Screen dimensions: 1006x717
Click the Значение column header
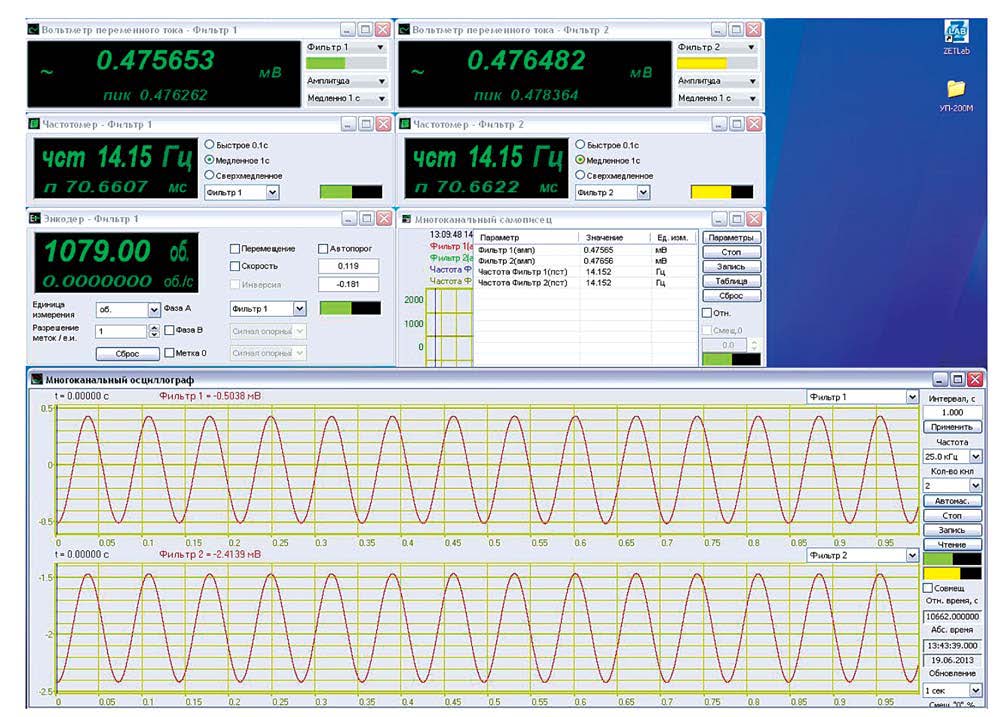click(613, 237)
